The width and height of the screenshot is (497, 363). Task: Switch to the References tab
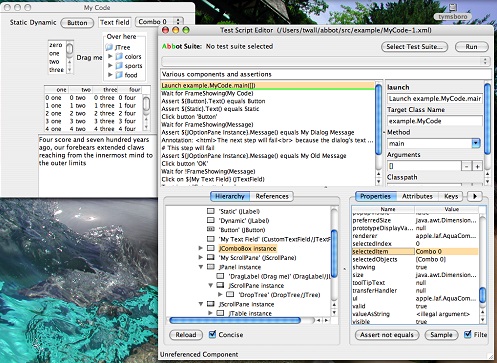point(272,196)
